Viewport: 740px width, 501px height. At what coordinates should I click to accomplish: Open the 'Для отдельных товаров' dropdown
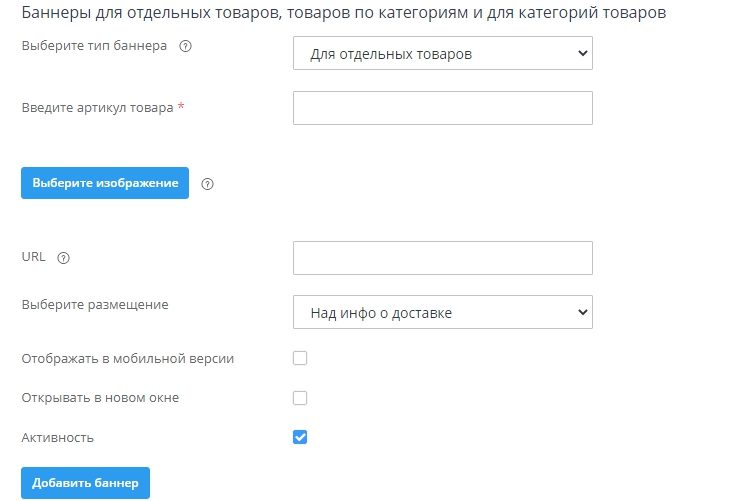[442, 54]
